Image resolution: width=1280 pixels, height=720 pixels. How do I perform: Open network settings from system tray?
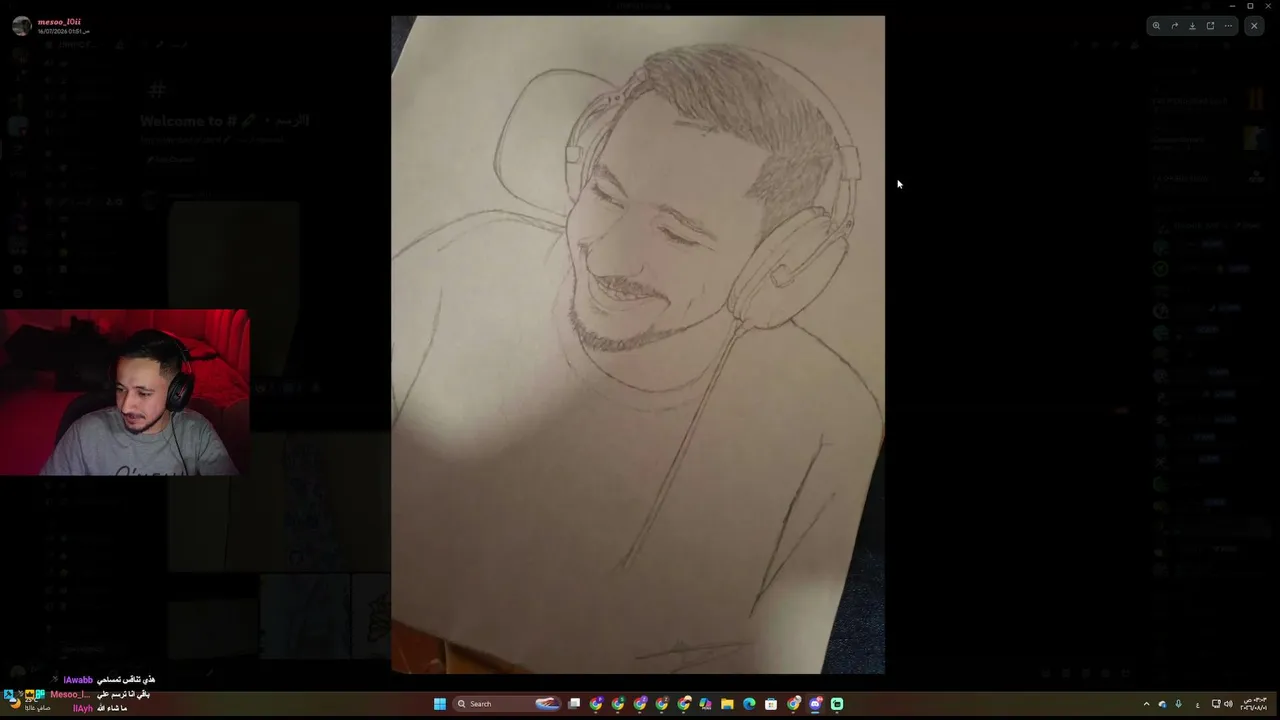pyautogui.click(x=1216, y=704)
